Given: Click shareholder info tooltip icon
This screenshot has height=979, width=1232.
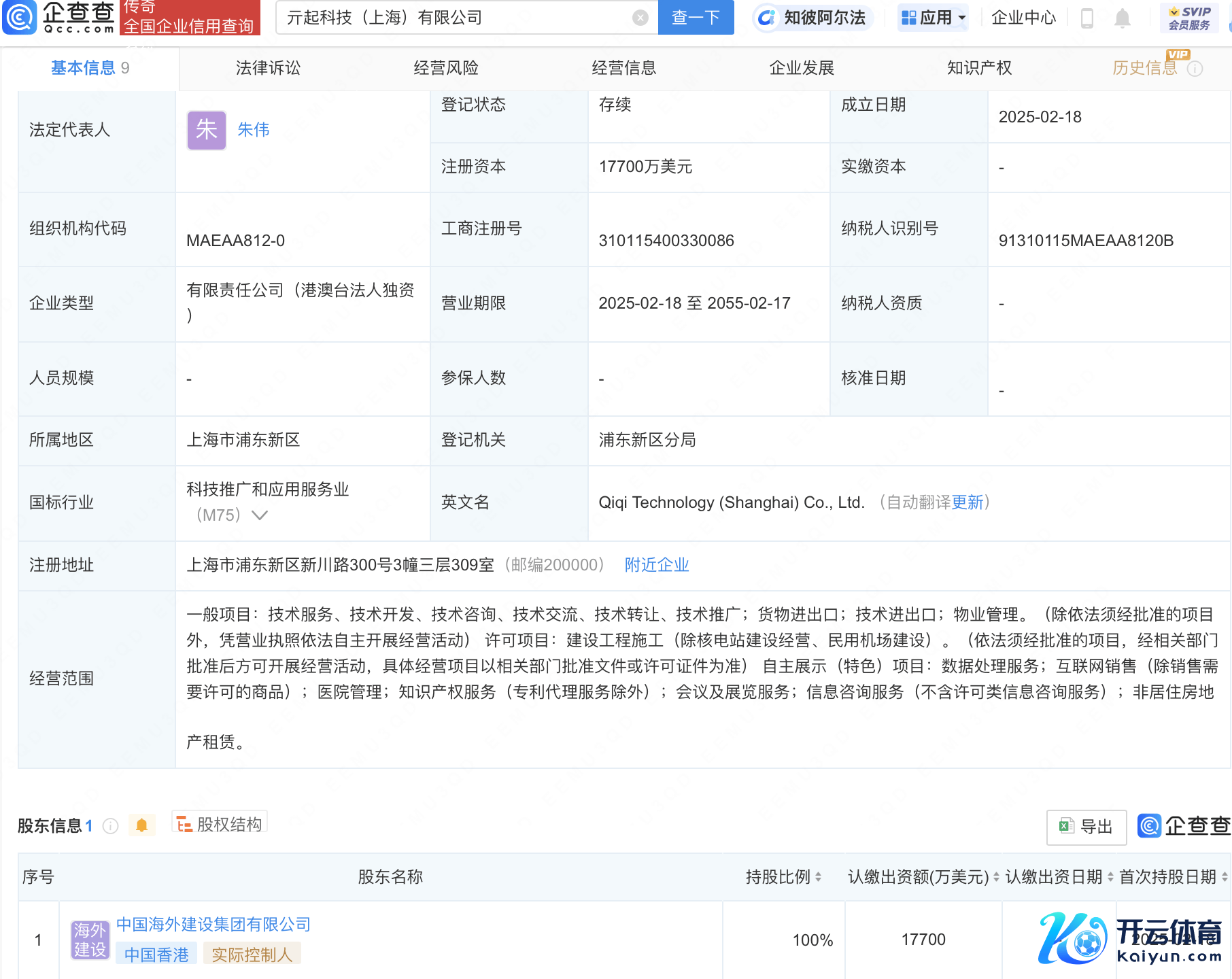Looking at the screenshot, I should 110,826.
